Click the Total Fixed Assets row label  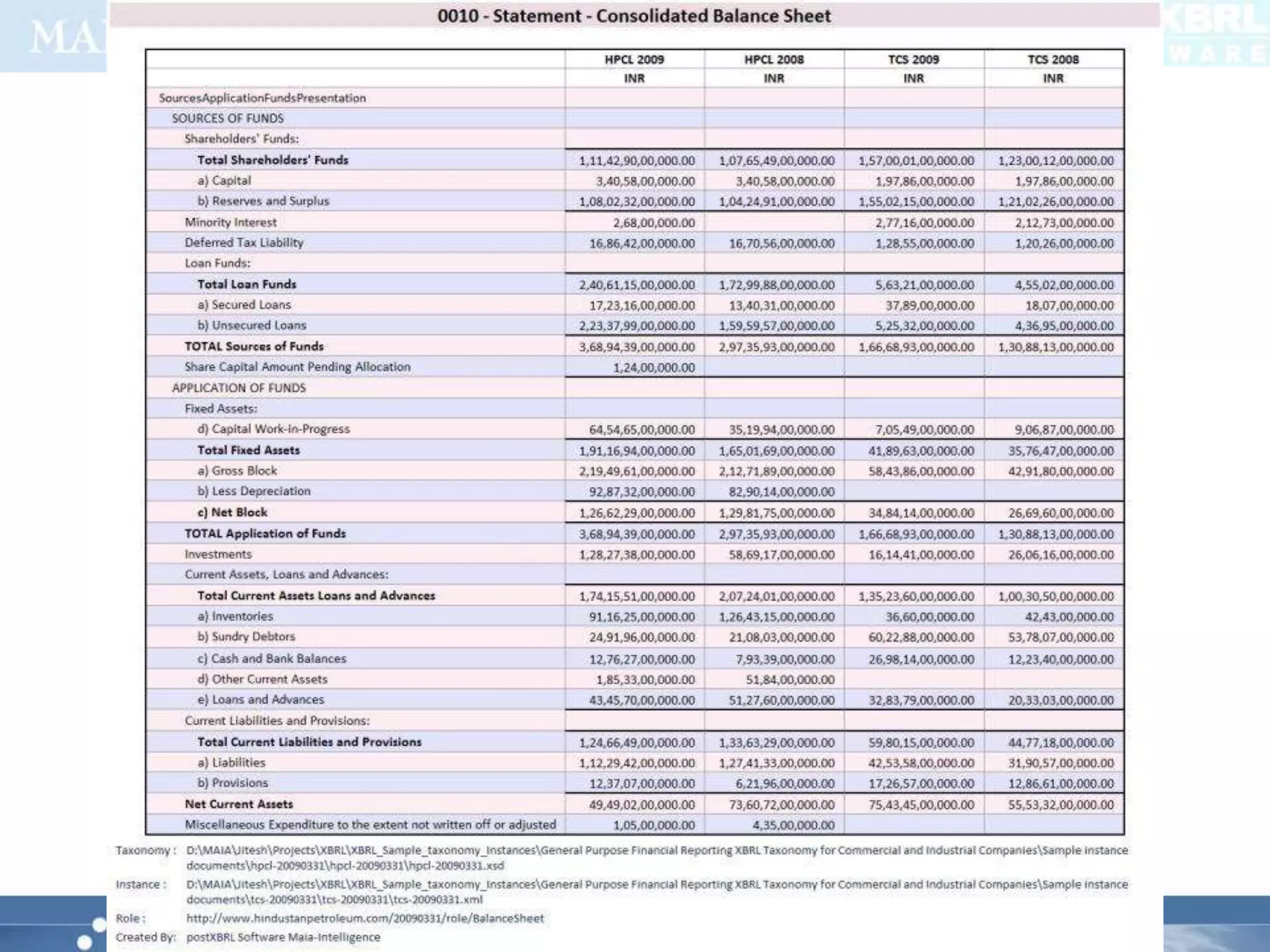coord(248,451)
